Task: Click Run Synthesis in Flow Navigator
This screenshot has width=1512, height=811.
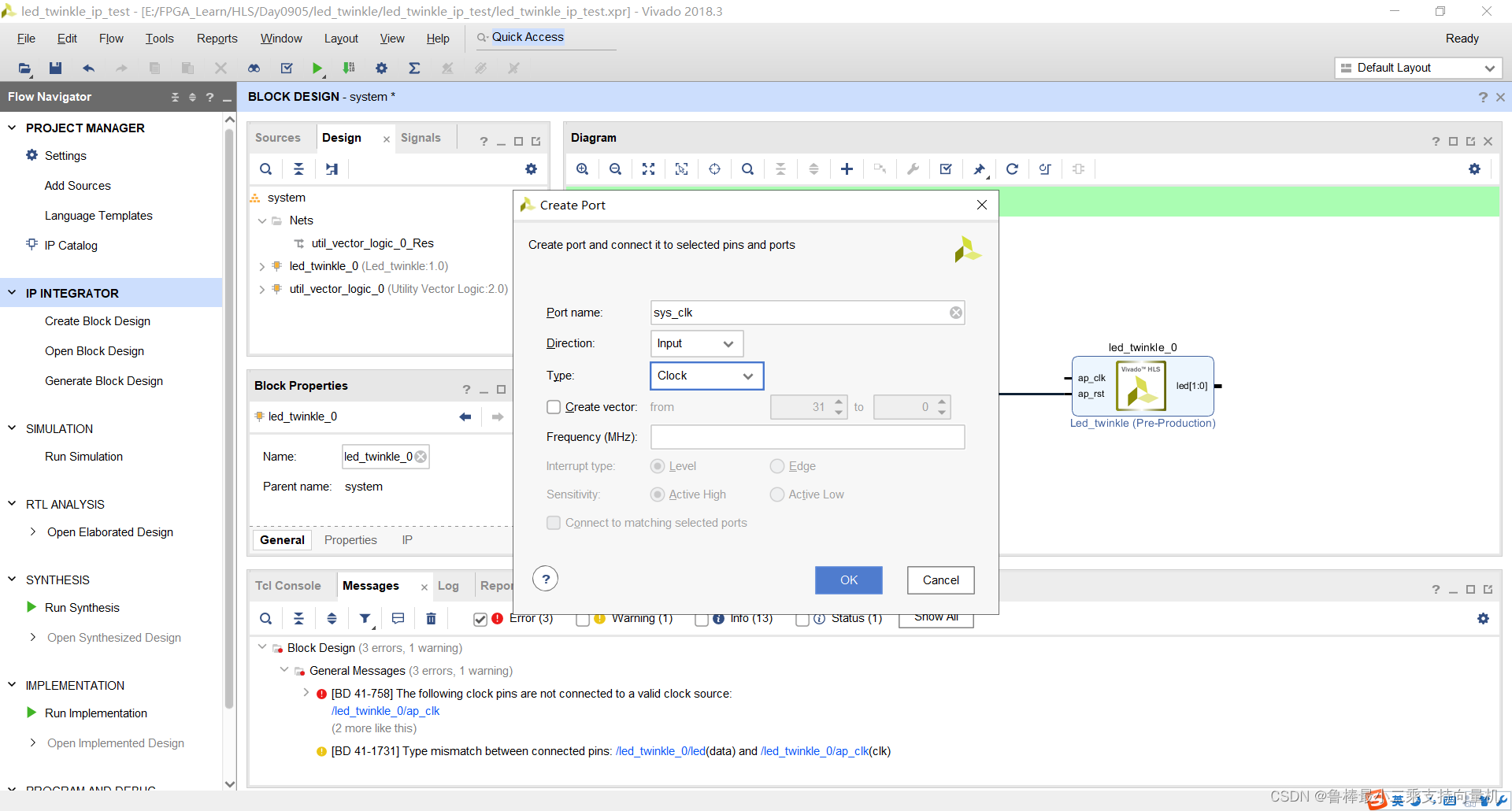Action: point(82,608)
